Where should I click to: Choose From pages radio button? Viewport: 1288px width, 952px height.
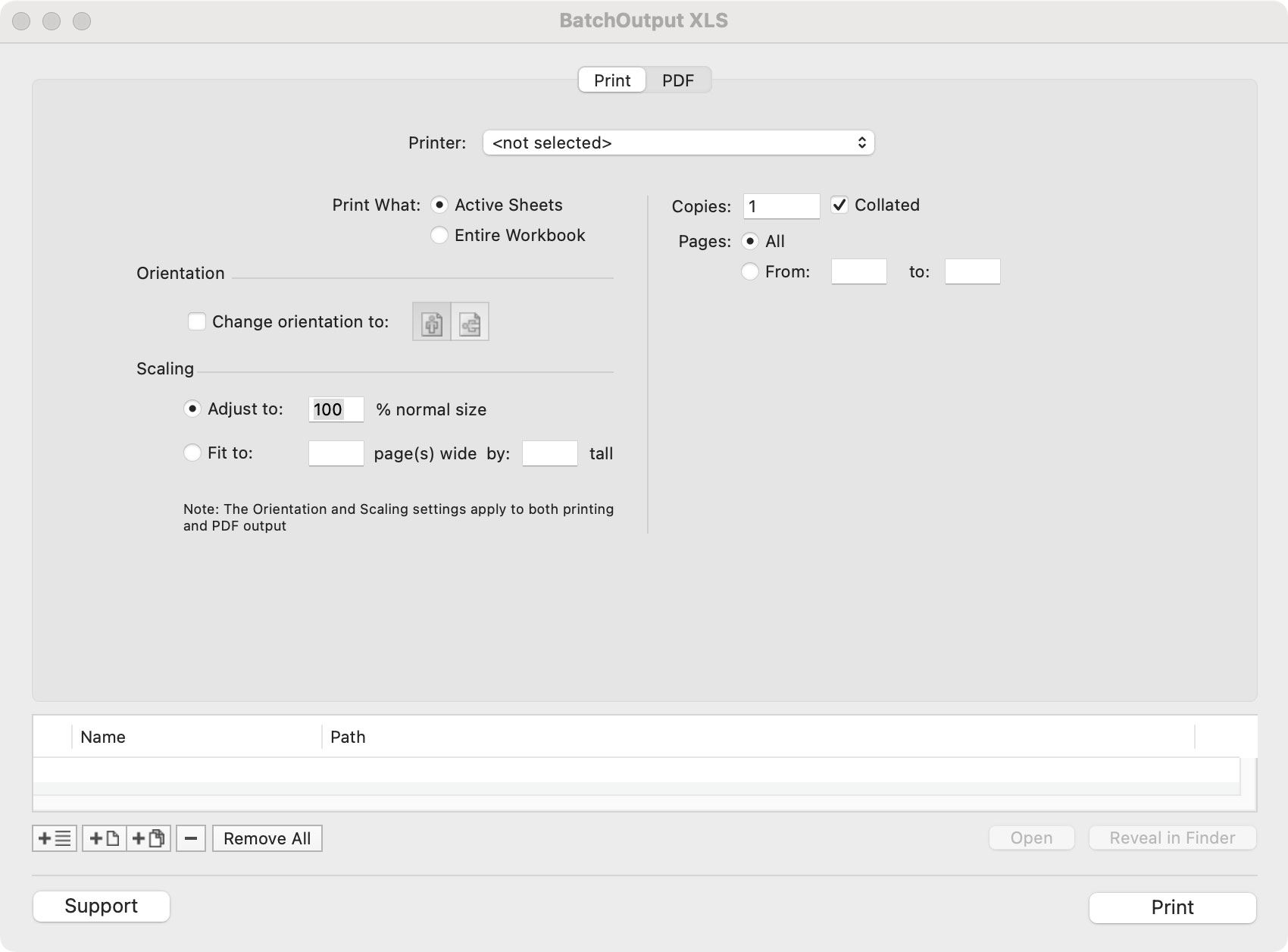coord(750,271)
